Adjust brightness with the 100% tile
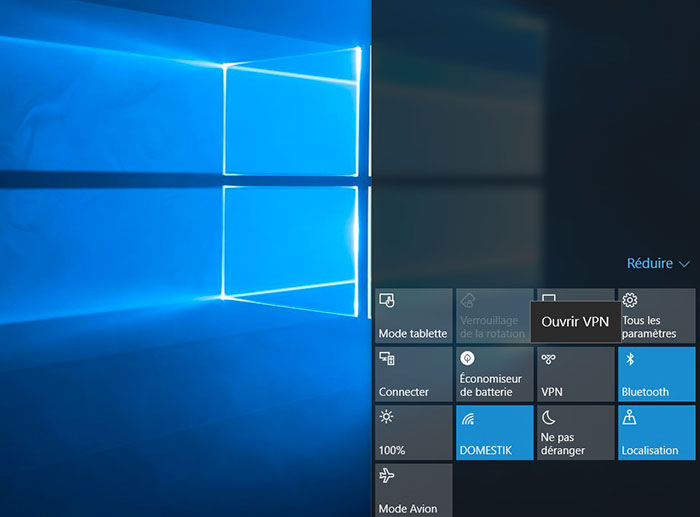 413,433
